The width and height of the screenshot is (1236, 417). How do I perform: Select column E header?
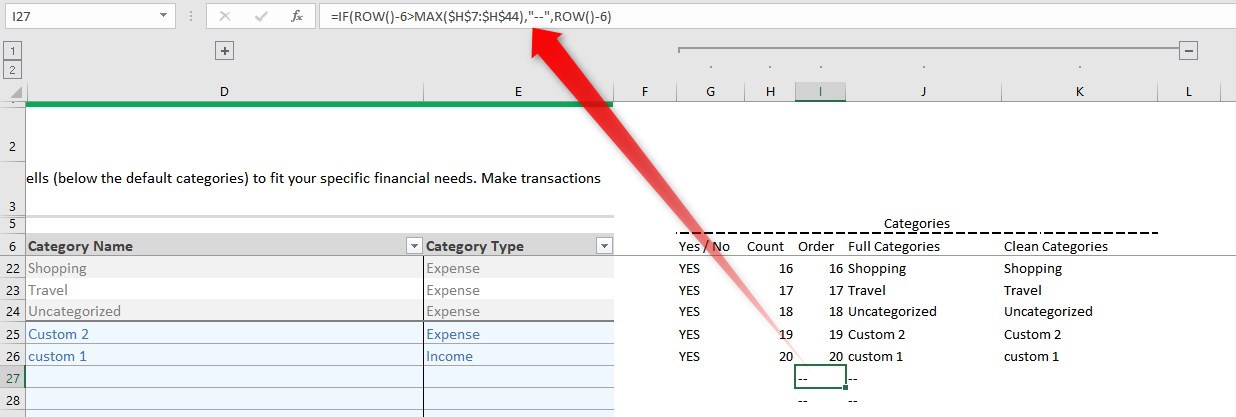point(518,91)
